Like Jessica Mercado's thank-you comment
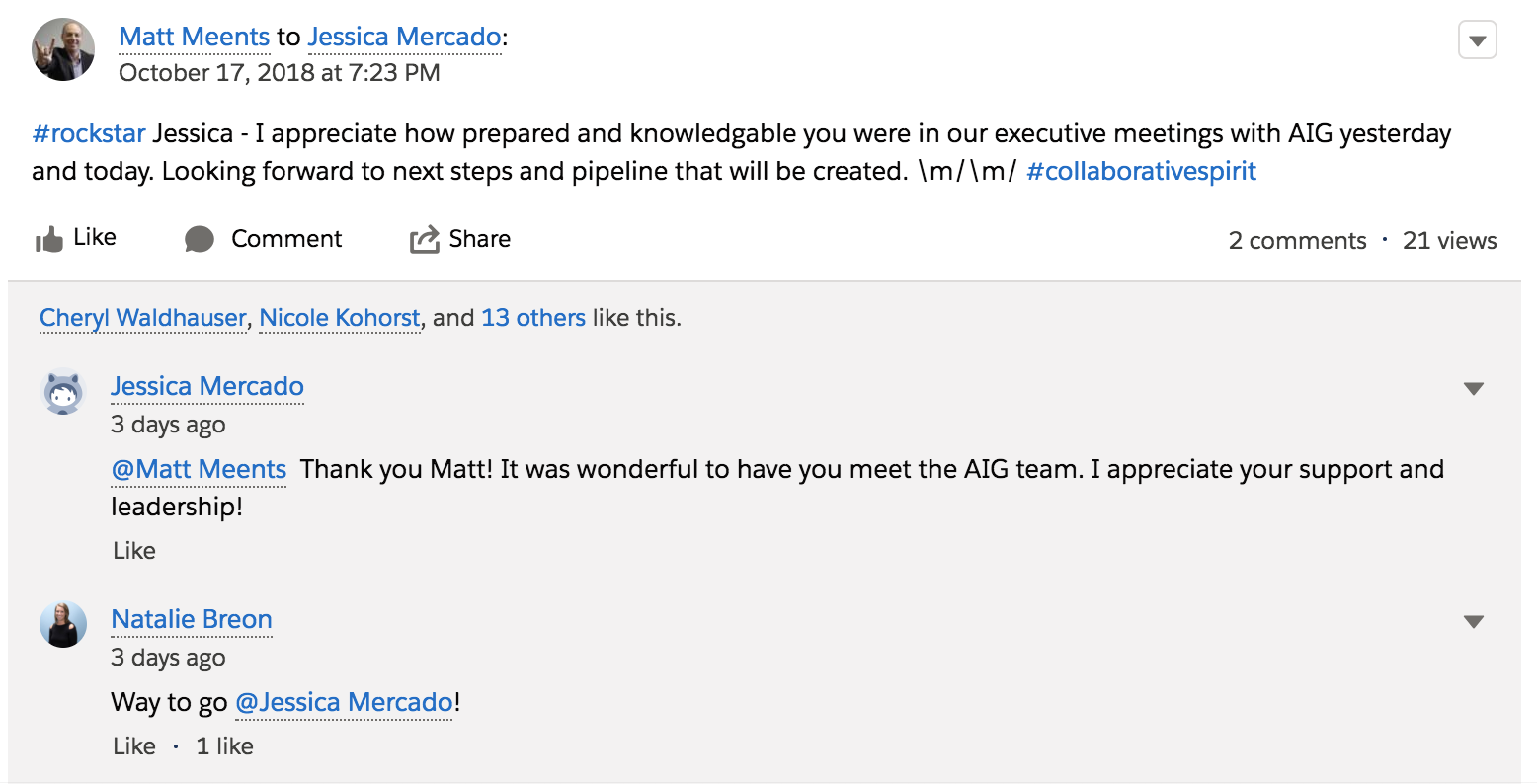The image size is (1537, 784). [134, 551]
